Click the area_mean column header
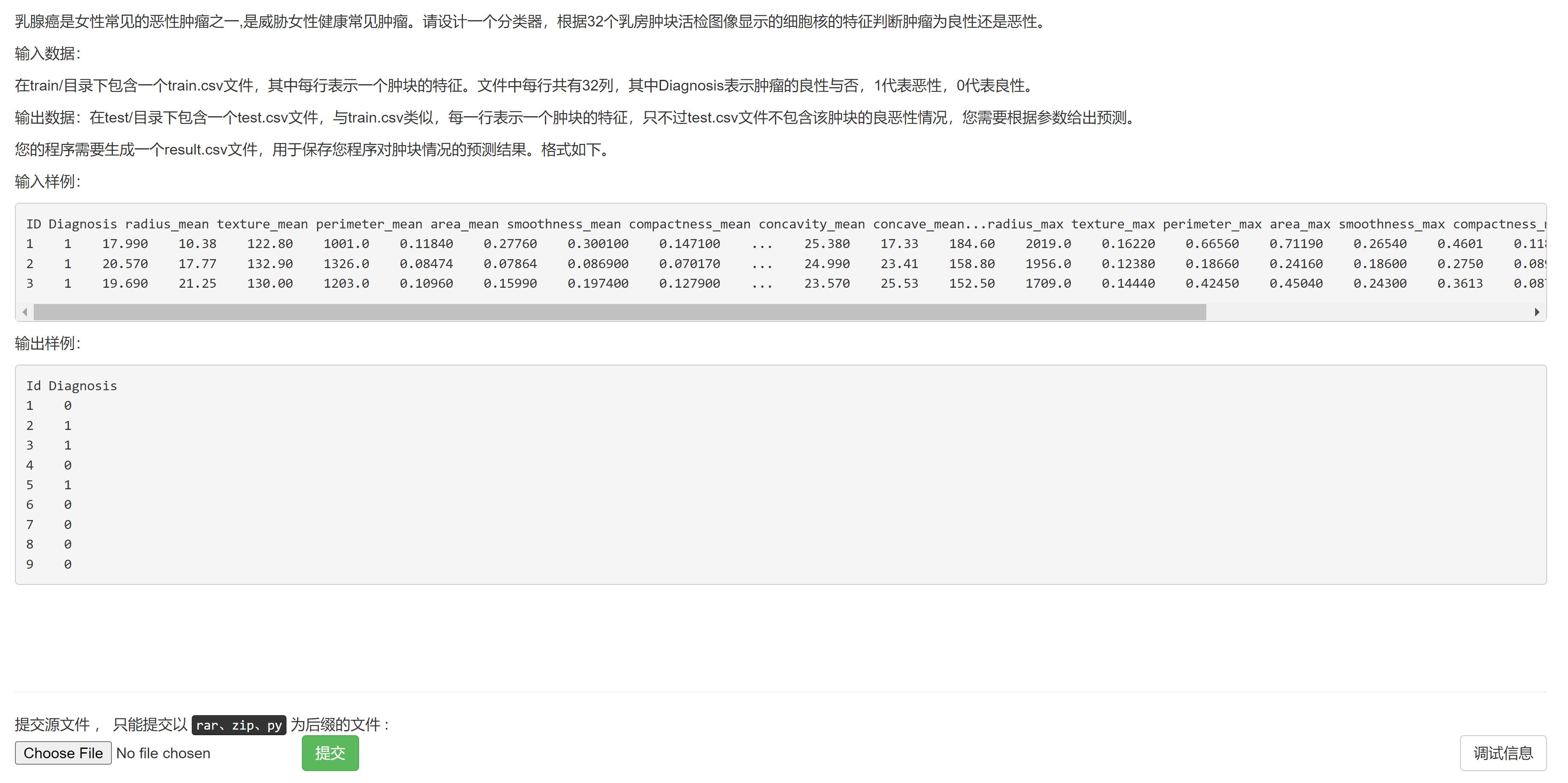Screen dimensions: 1568x783 [465, 224]
